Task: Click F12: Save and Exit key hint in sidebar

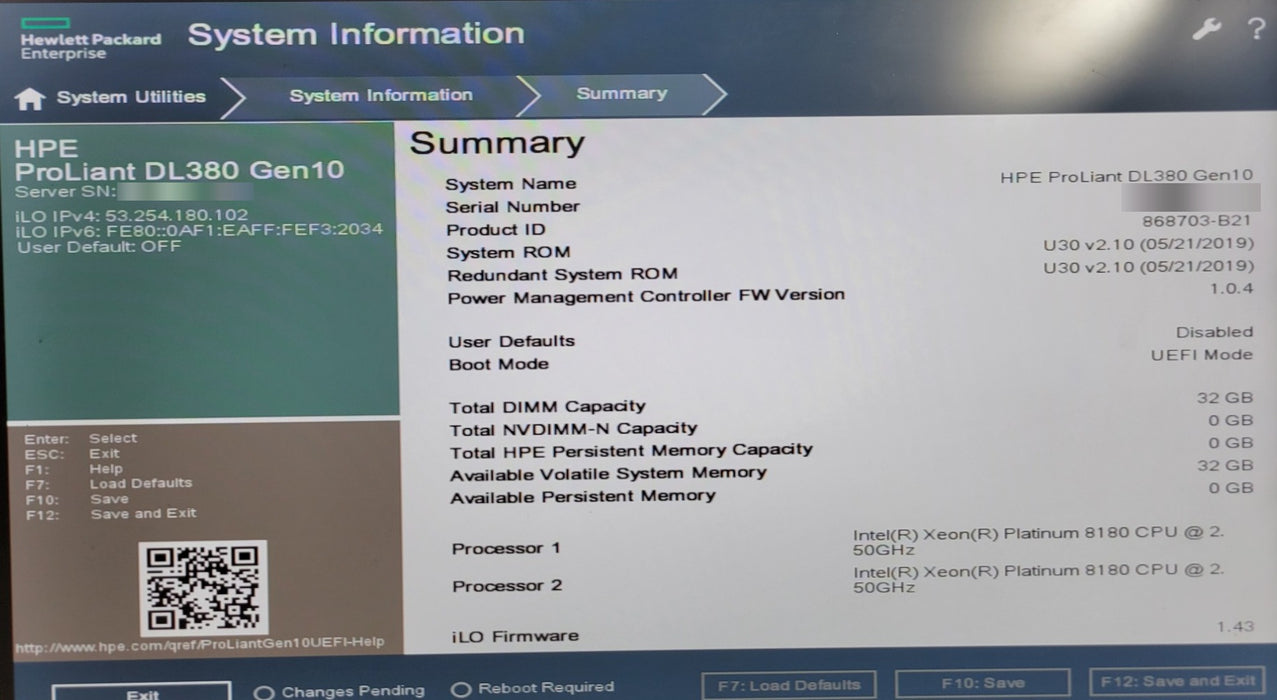Action: pos(111,514)
